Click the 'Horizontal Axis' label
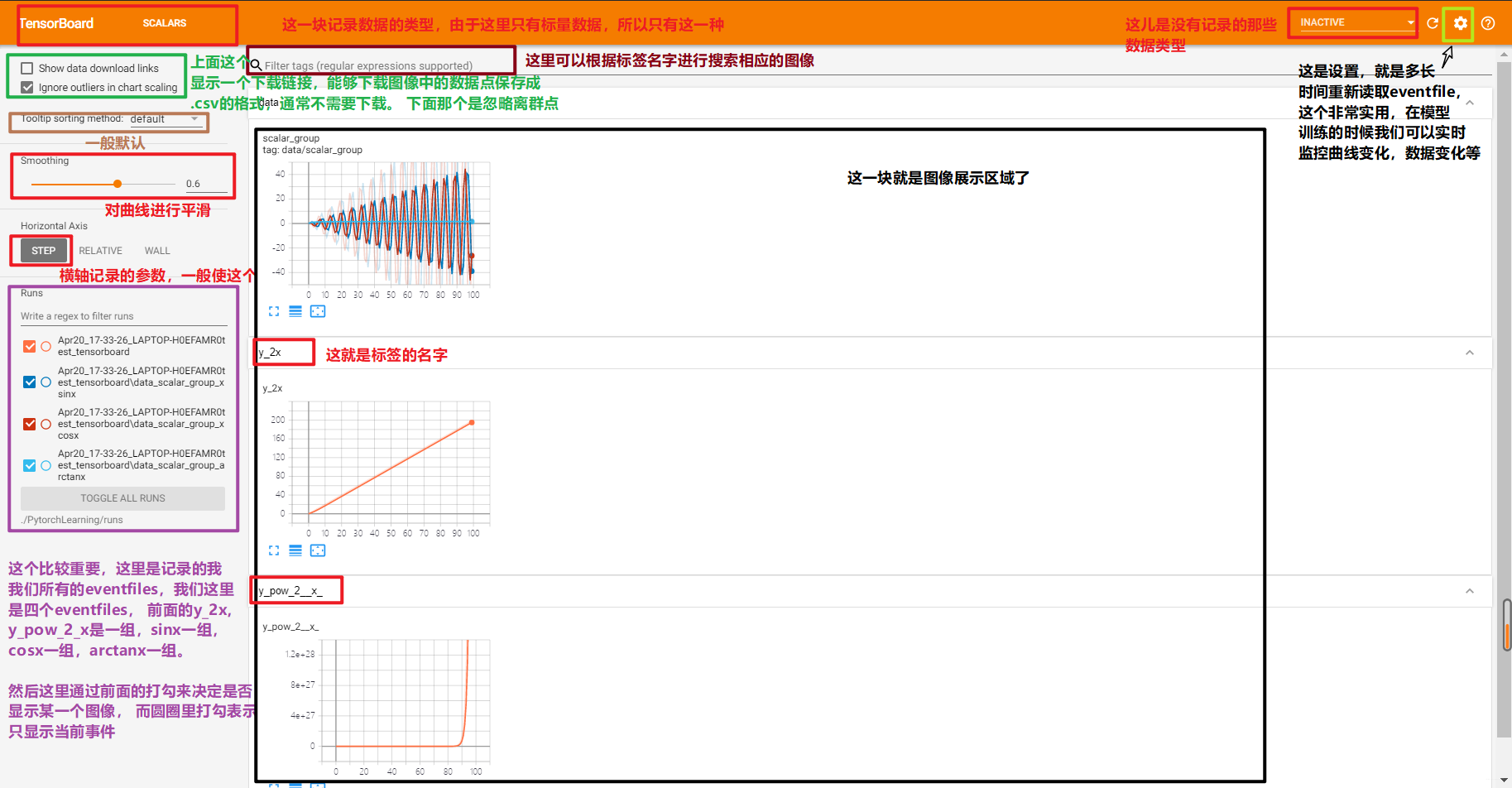Viewport: 1512px width, 788px height. (x=54, y=226)
